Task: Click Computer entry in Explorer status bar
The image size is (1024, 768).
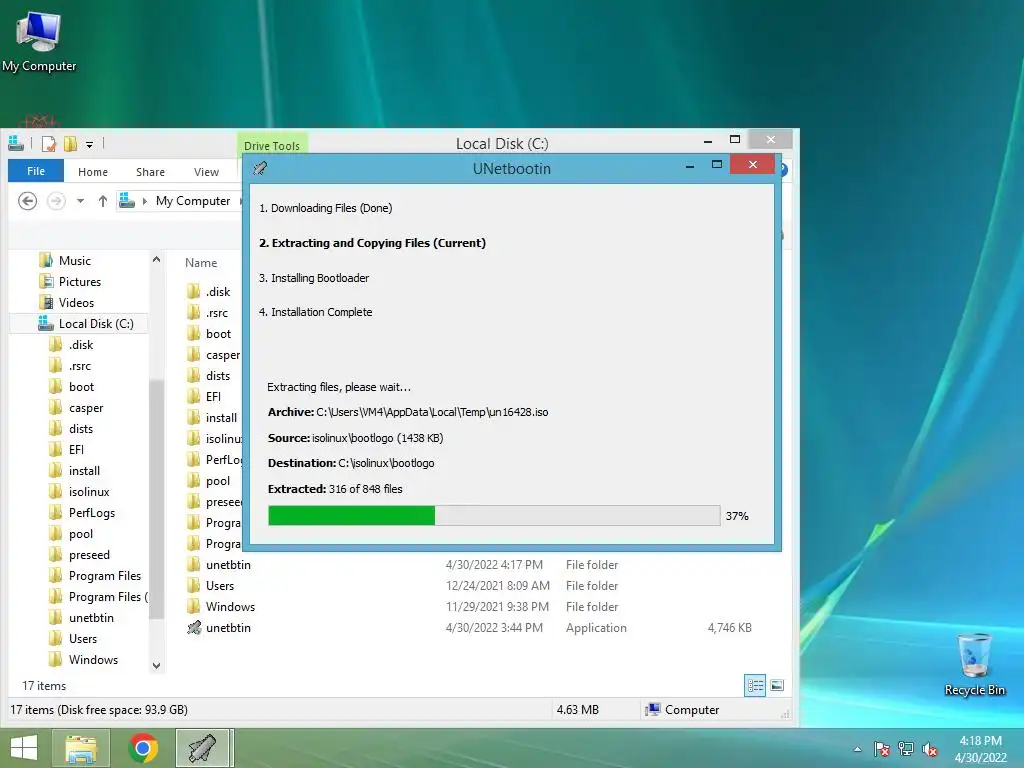Action: click(x=682, y=709)
